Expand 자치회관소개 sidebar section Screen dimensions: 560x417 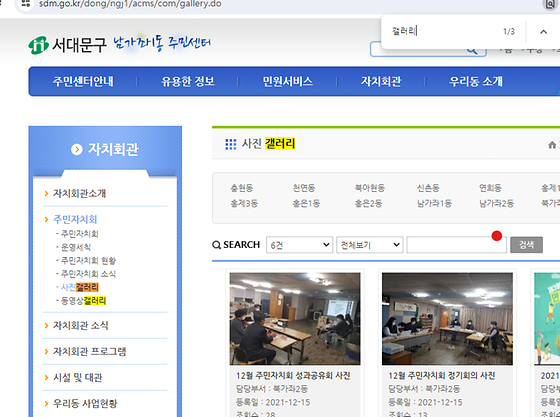(x=79, y=194)
